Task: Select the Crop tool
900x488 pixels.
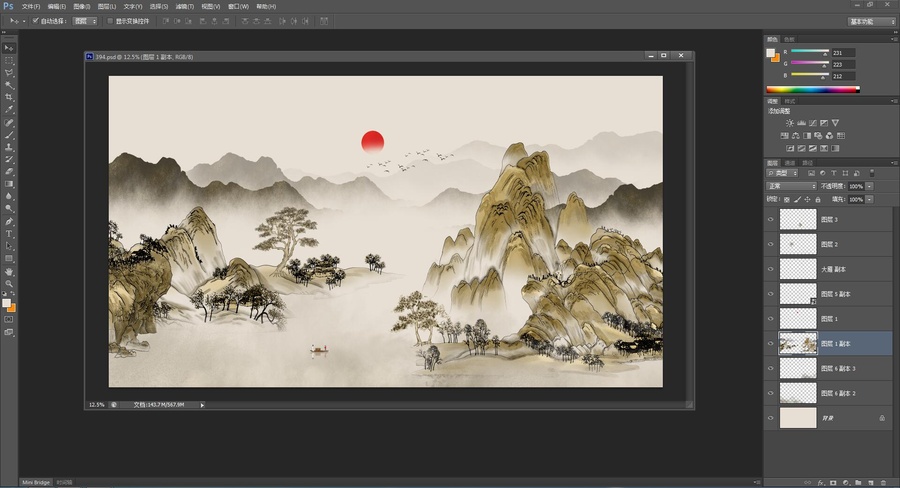Action: click(9, 97)
